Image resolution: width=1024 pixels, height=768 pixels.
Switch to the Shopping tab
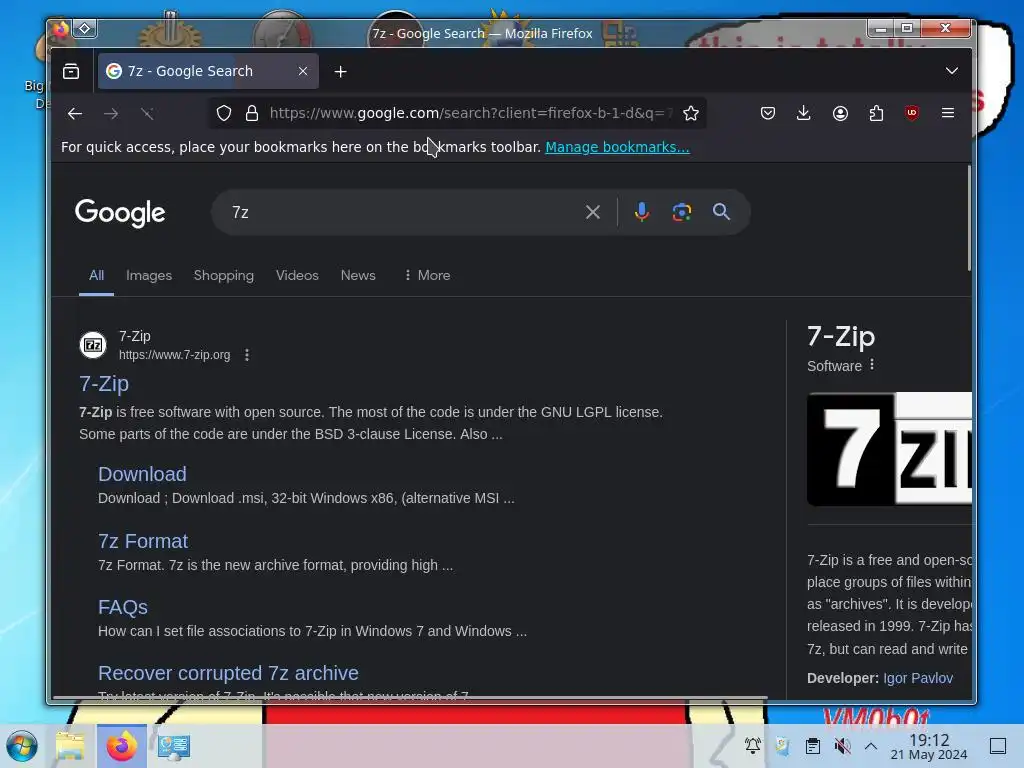pyautogui.click(x=223, y=276)
